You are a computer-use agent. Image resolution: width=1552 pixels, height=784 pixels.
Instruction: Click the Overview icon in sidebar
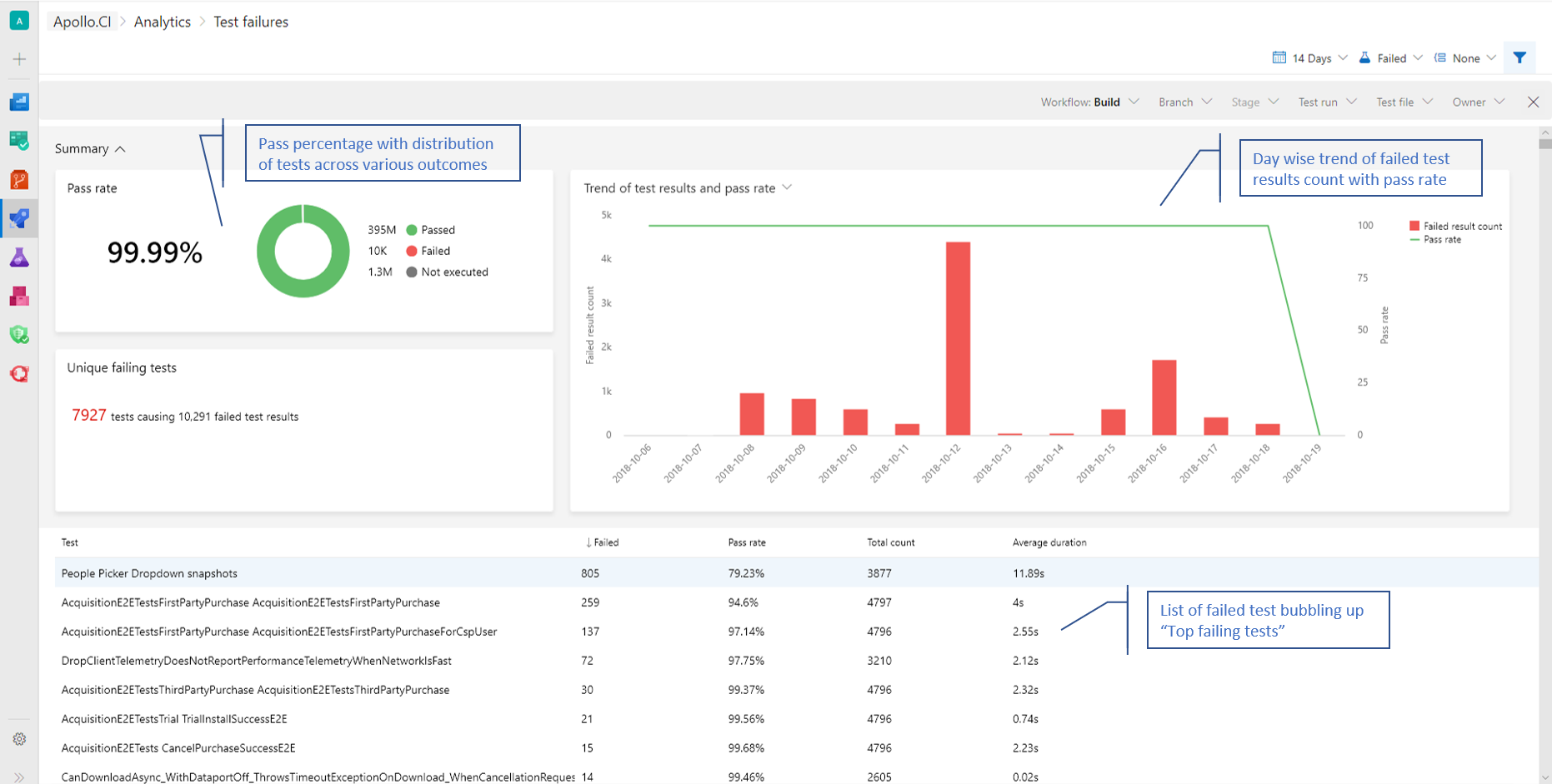[x=19, y=102]
